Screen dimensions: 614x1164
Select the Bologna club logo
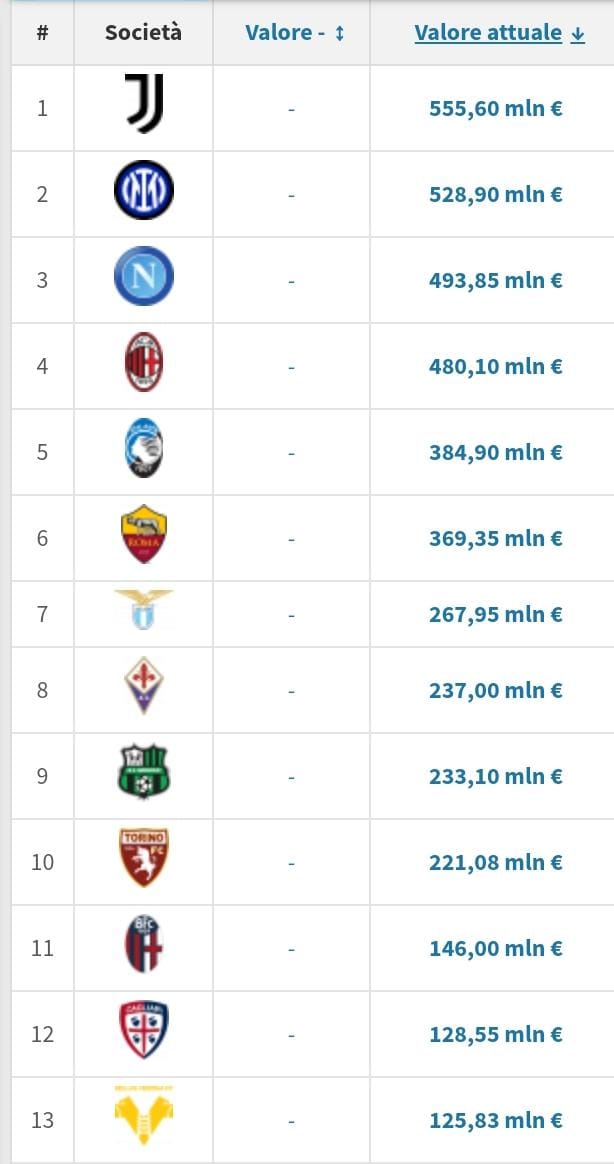click(x=143, y=945)
